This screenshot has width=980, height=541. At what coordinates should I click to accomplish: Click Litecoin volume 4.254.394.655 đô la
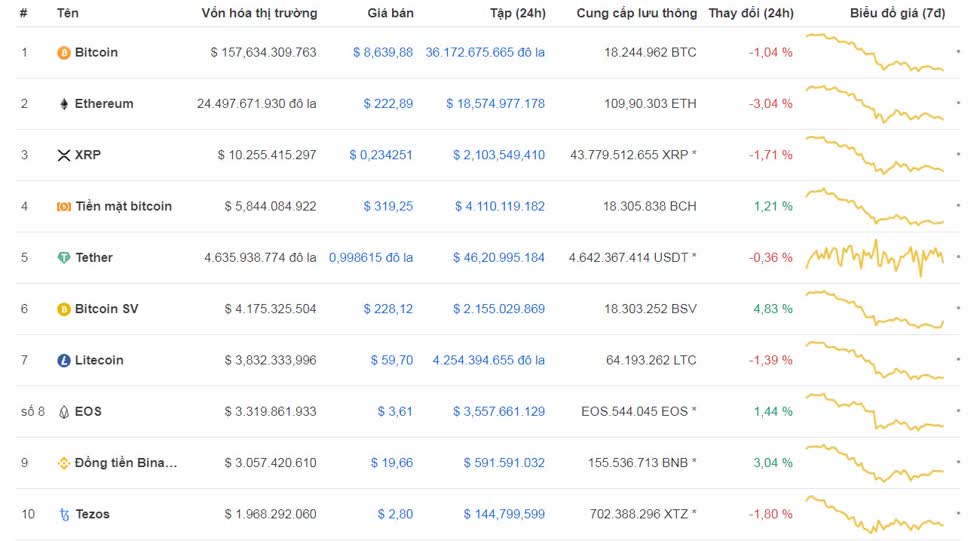pyautogui.click(x=489, y=360)
